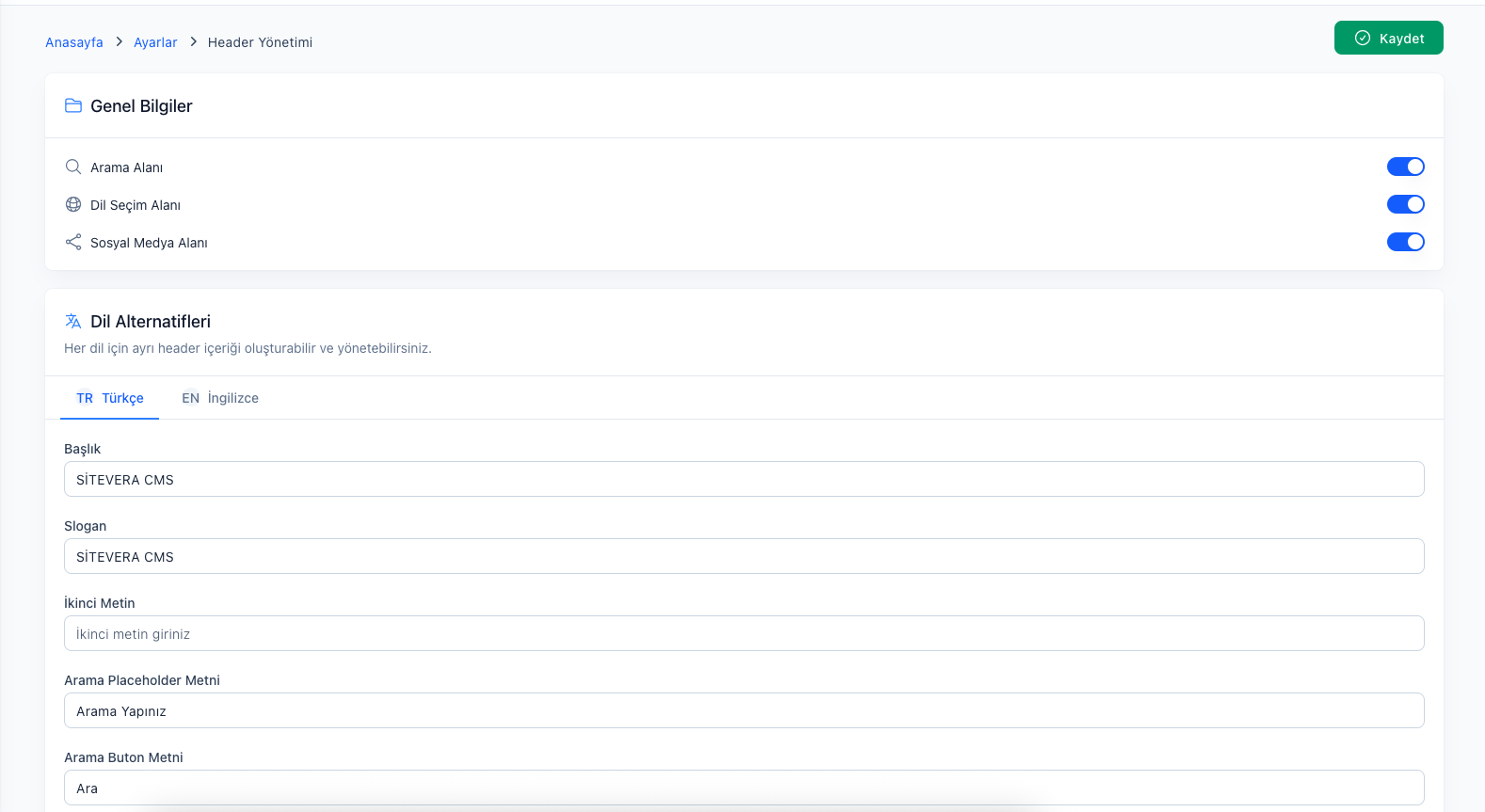
Task: Open the Ayarlar breadcrumb link
Action: pyautogui.click(x=155, y=42)
